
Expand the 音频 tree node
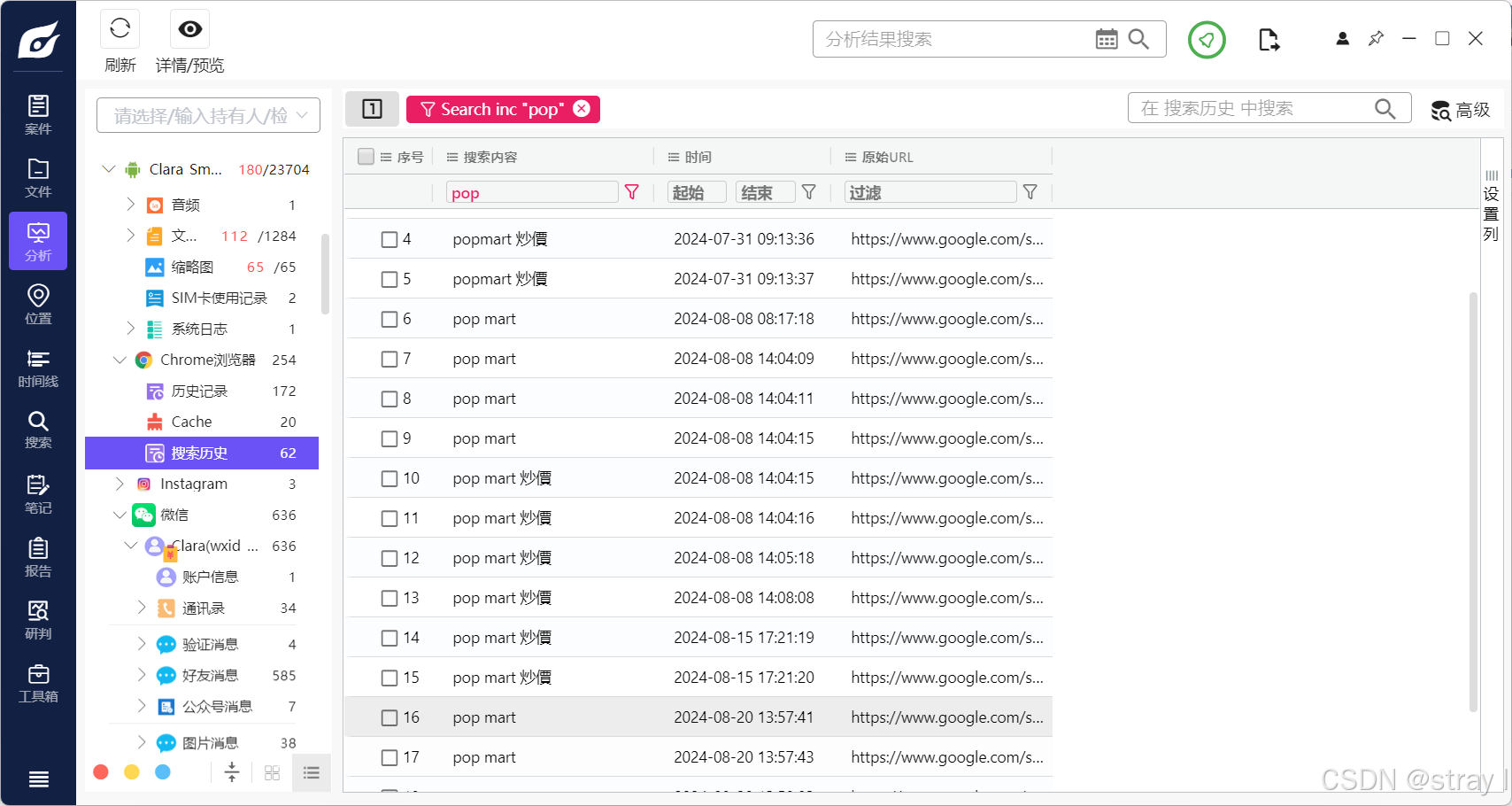tap(131, 205)
